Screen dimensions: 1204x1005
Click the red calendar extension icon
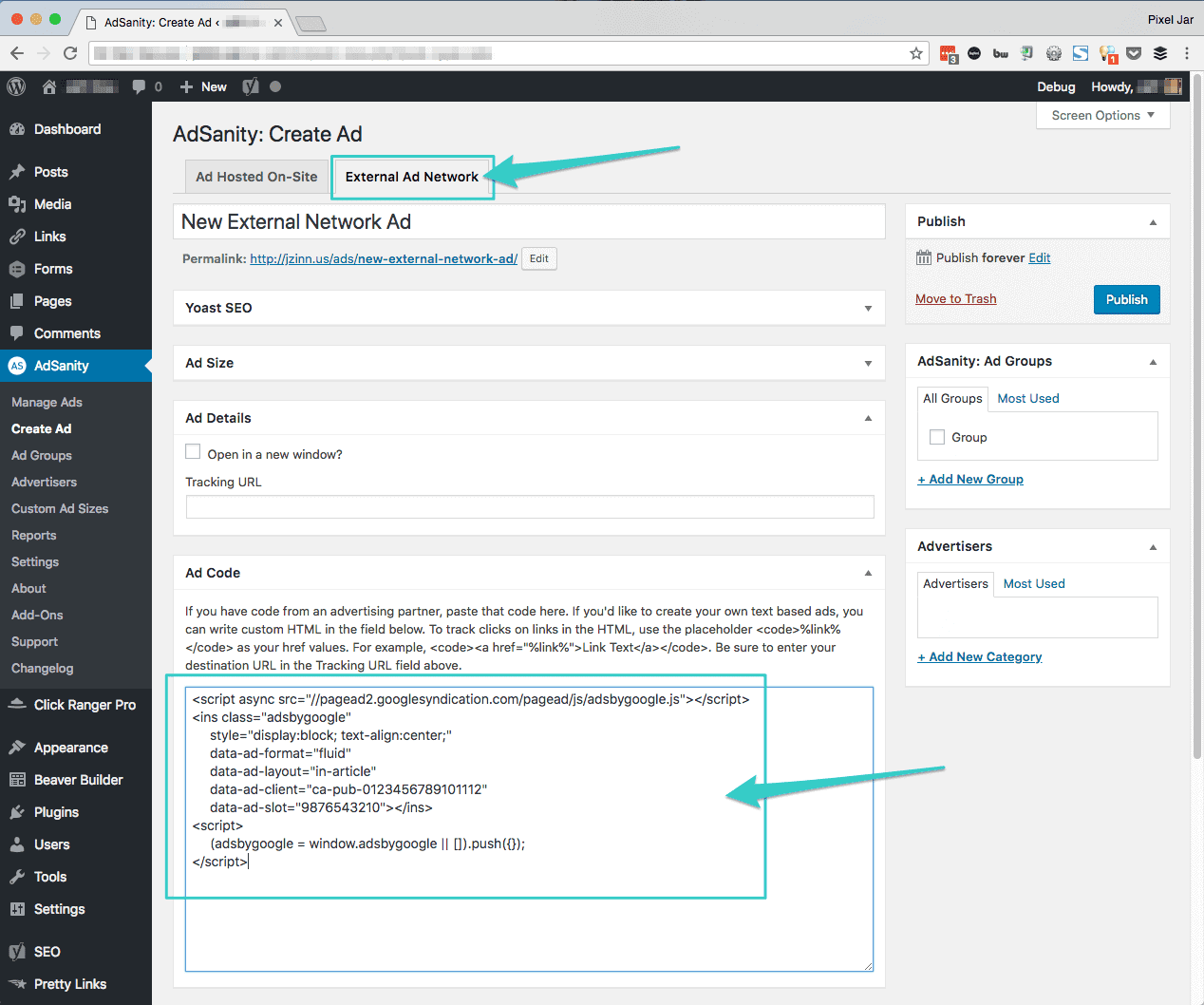[x=949, y=54]
